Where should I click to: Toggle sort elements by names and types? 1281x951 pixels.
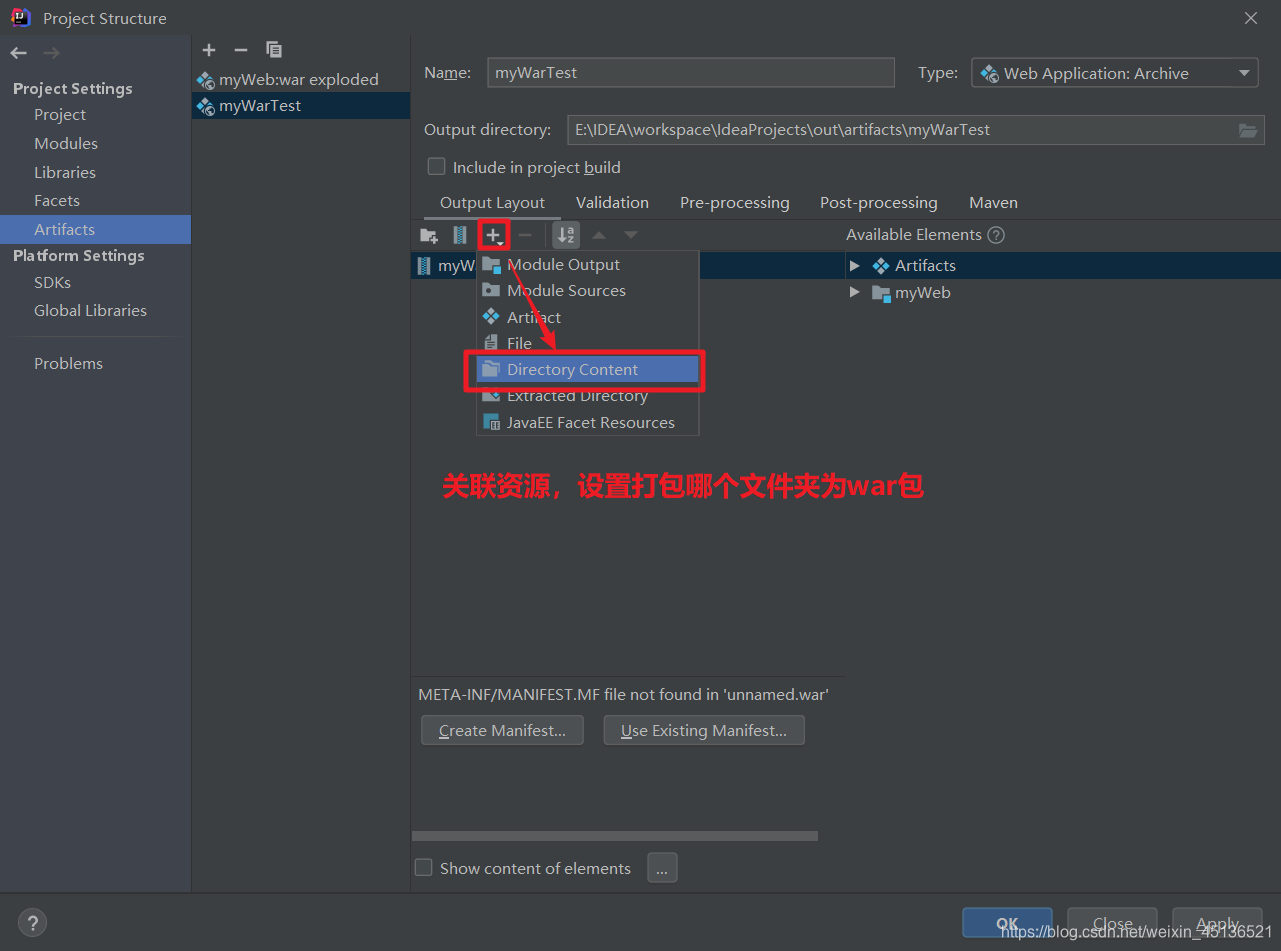click(x=566, y=235)
